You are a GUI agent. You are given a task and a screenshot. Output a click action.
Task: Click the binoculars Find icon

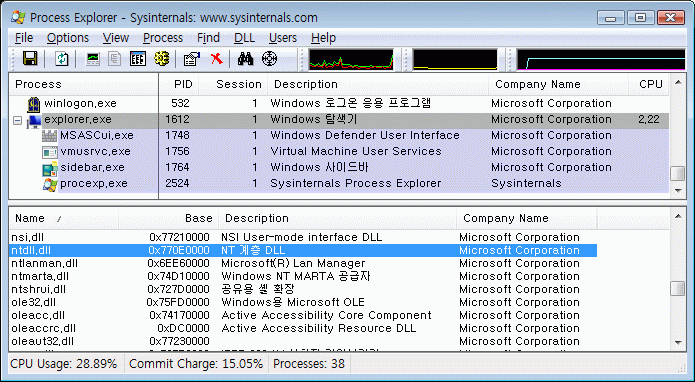(246, 58)
